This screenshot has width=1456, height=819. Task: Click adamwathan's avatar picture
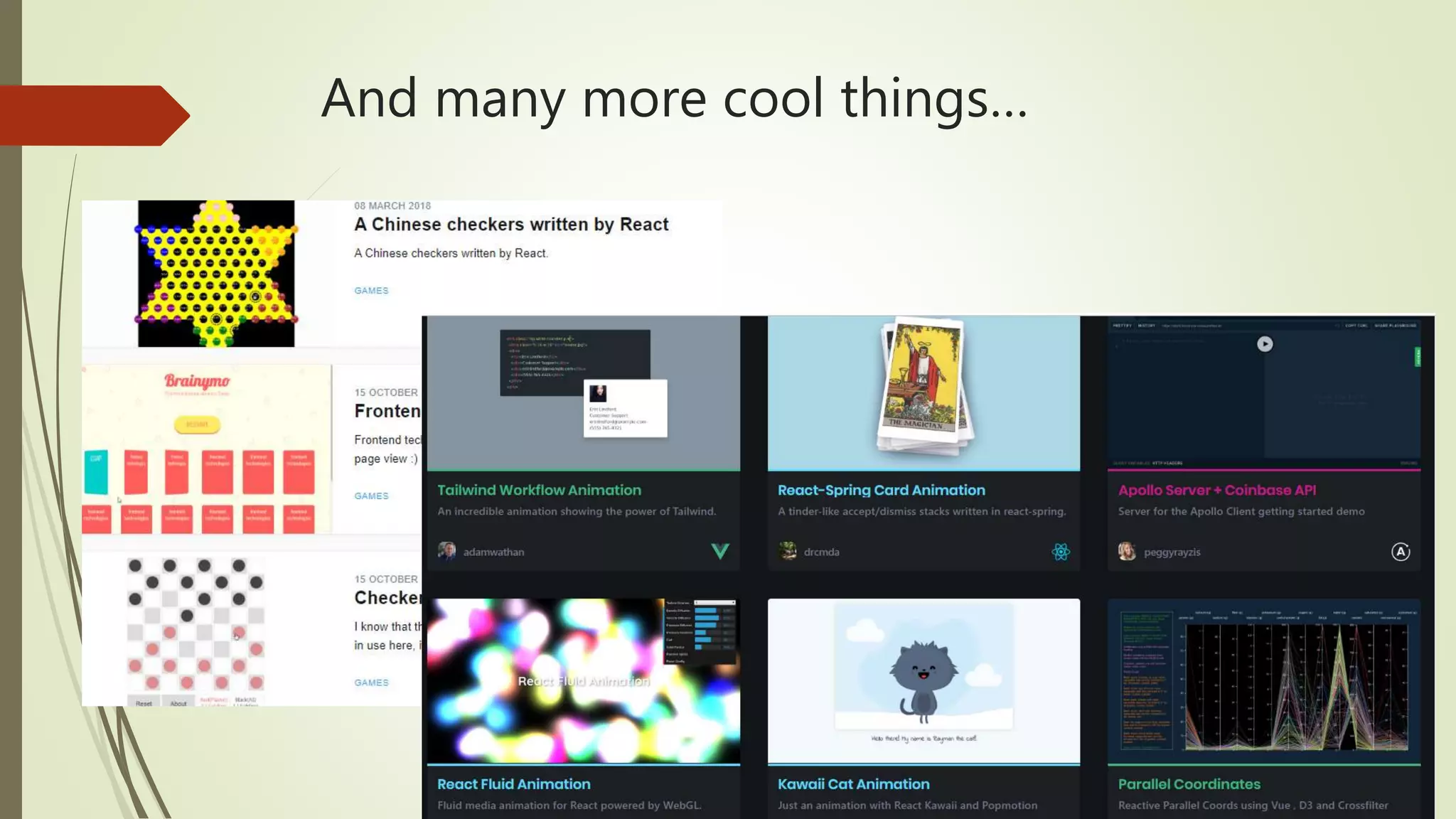[x=447, y=552]
